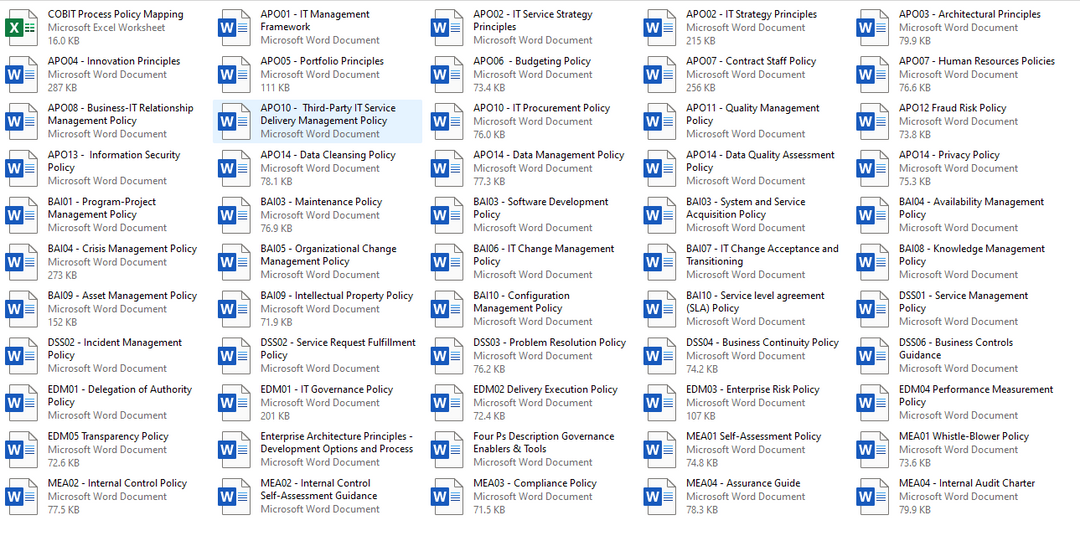Select the COBIT Process Policy Mapping Excel icon
This screenshot has width=1080, height=541.
click(x=21, y=27)
